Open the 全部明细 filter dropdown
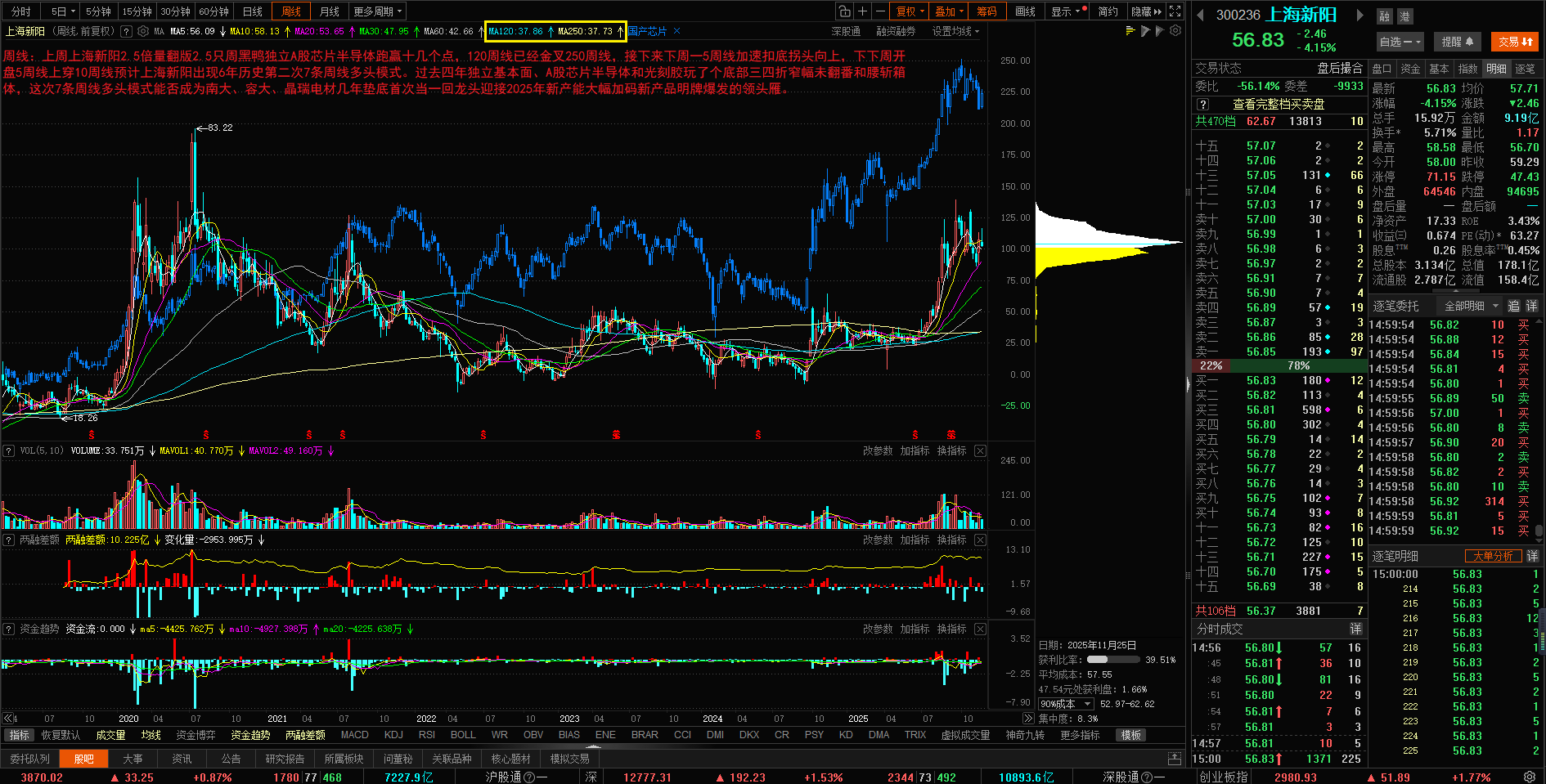This screenshot has height=784, width=1546. point(1472,306)
